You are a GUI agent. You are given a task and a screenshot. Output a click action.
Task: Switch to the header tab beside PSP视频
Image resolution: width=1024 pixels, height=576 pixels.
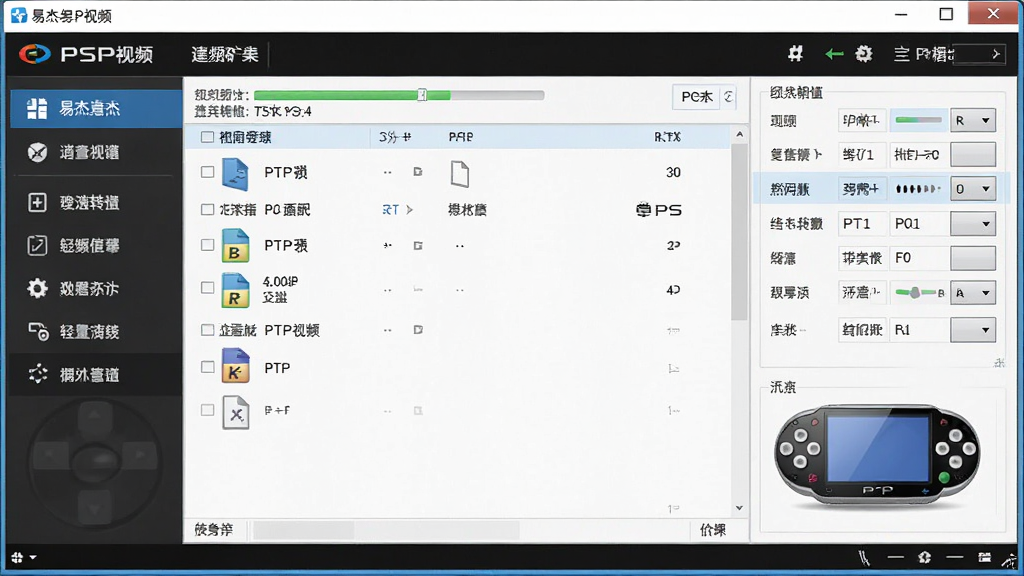point(225,54)
